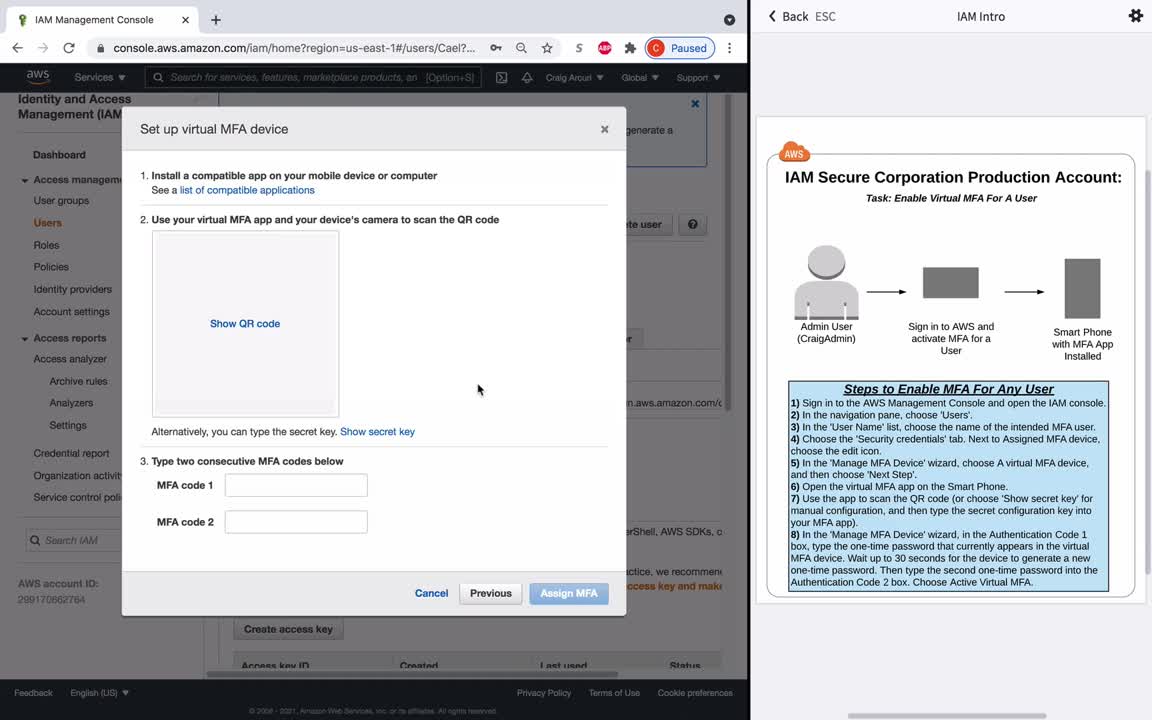Viewport: 1152px width, 720px height.
Task: Open Analyzers in sidebar
Action: click(71, 403)
